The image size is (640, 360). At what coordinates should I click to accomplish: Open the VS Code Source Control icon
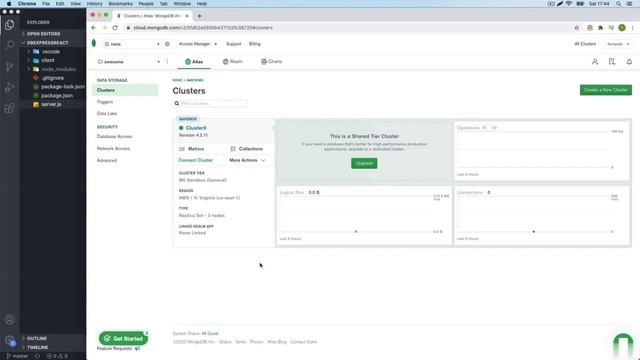click(9, 66)
